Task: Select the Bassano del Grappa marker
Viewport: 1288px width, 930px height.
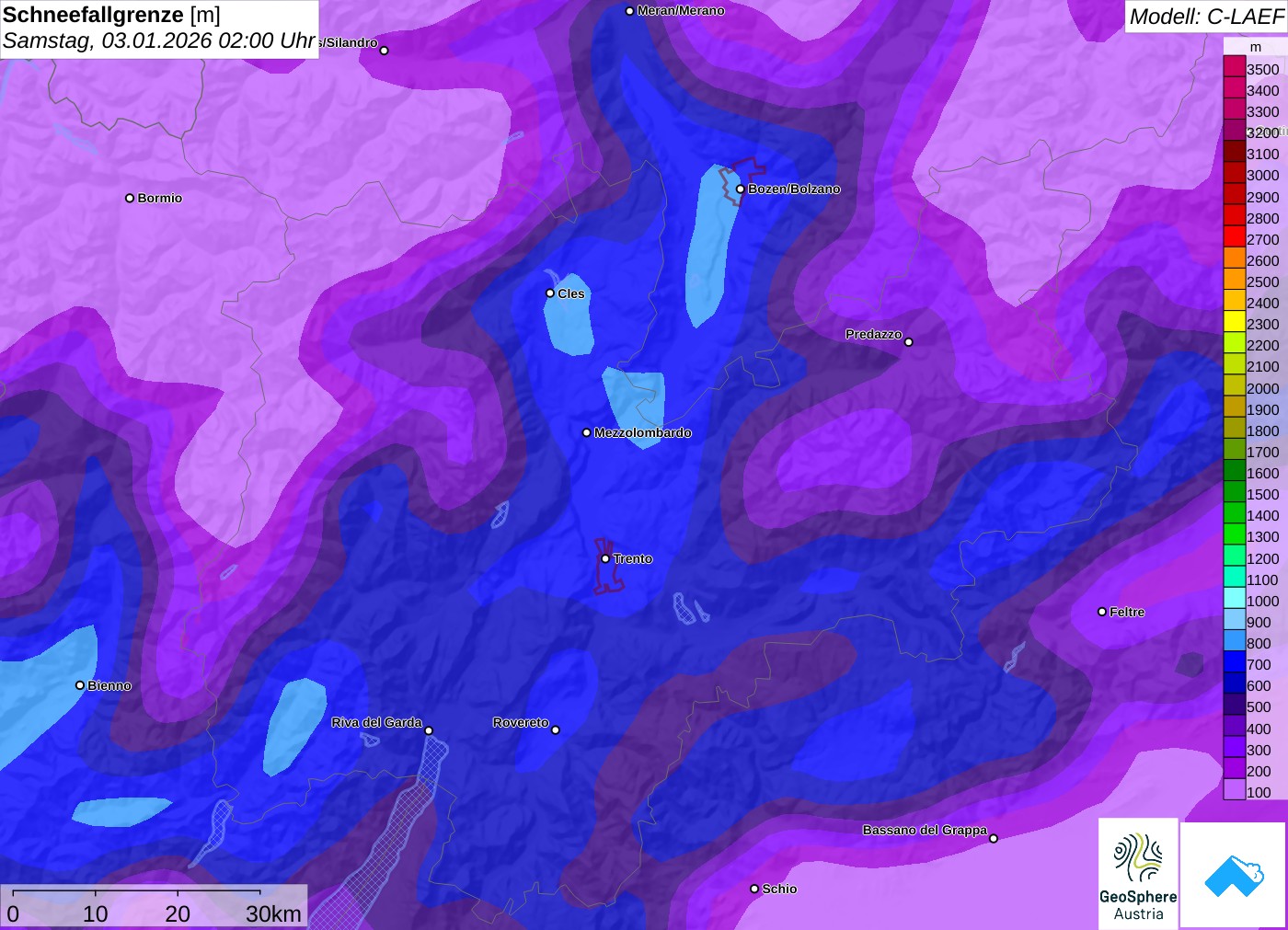Action: [x=994, y=838]
